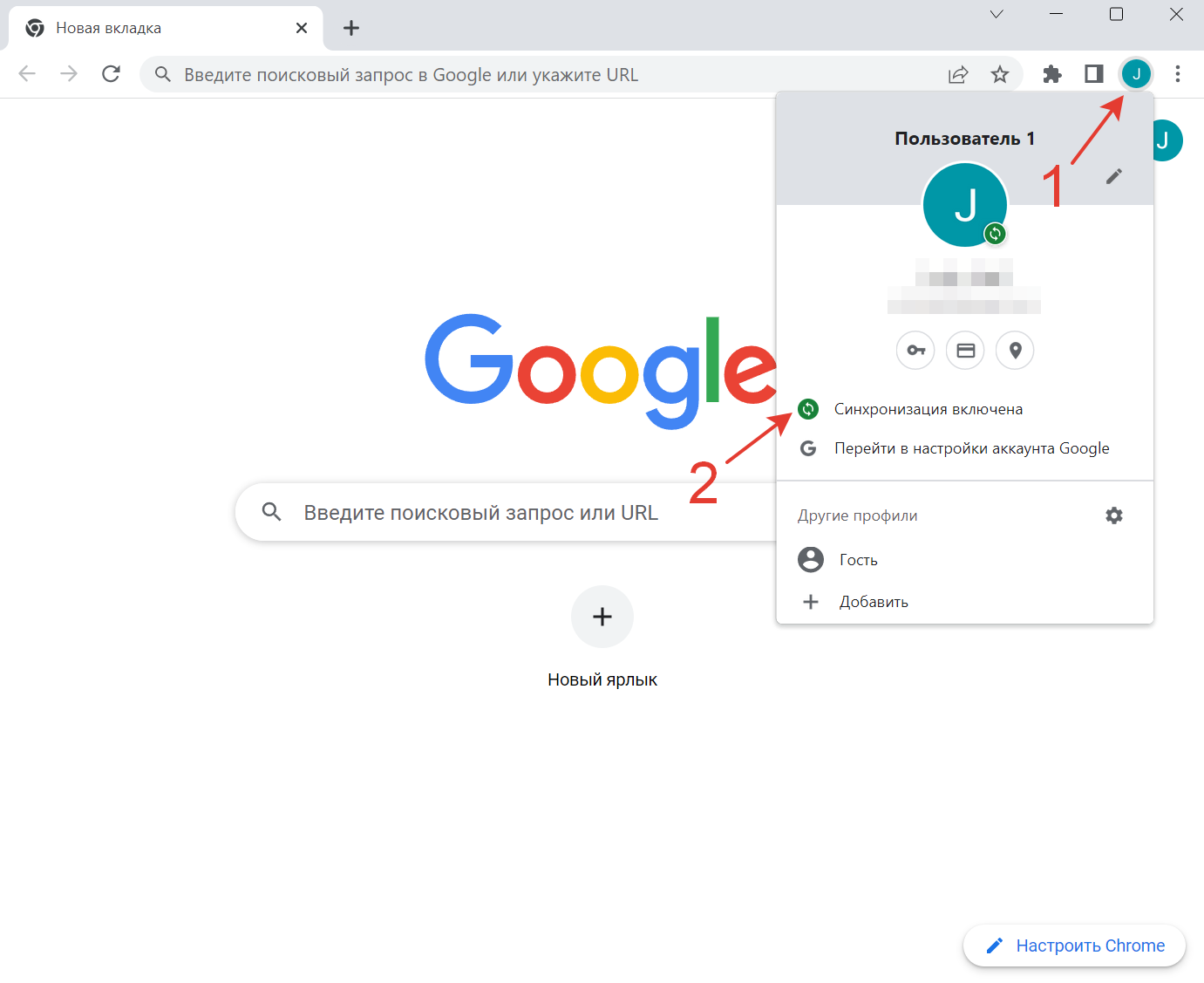This screenshot has height=983, width=1204.
Task: Click the plus icon next to Добавить
Action: tap(811, 602)
